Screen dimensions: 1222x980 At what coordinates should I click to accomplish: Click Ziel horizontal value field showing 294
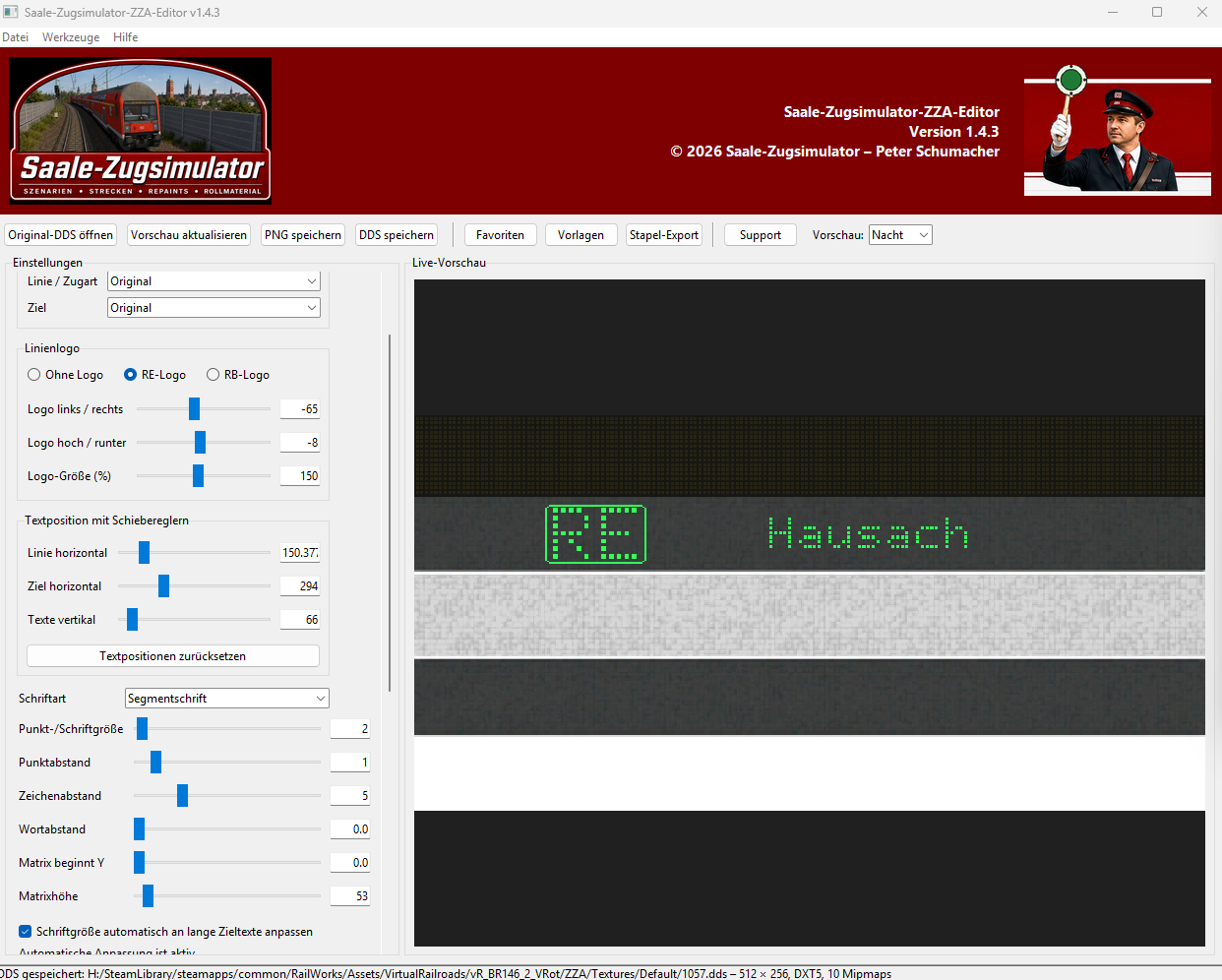pyautogui.click(x=300, y=586)
